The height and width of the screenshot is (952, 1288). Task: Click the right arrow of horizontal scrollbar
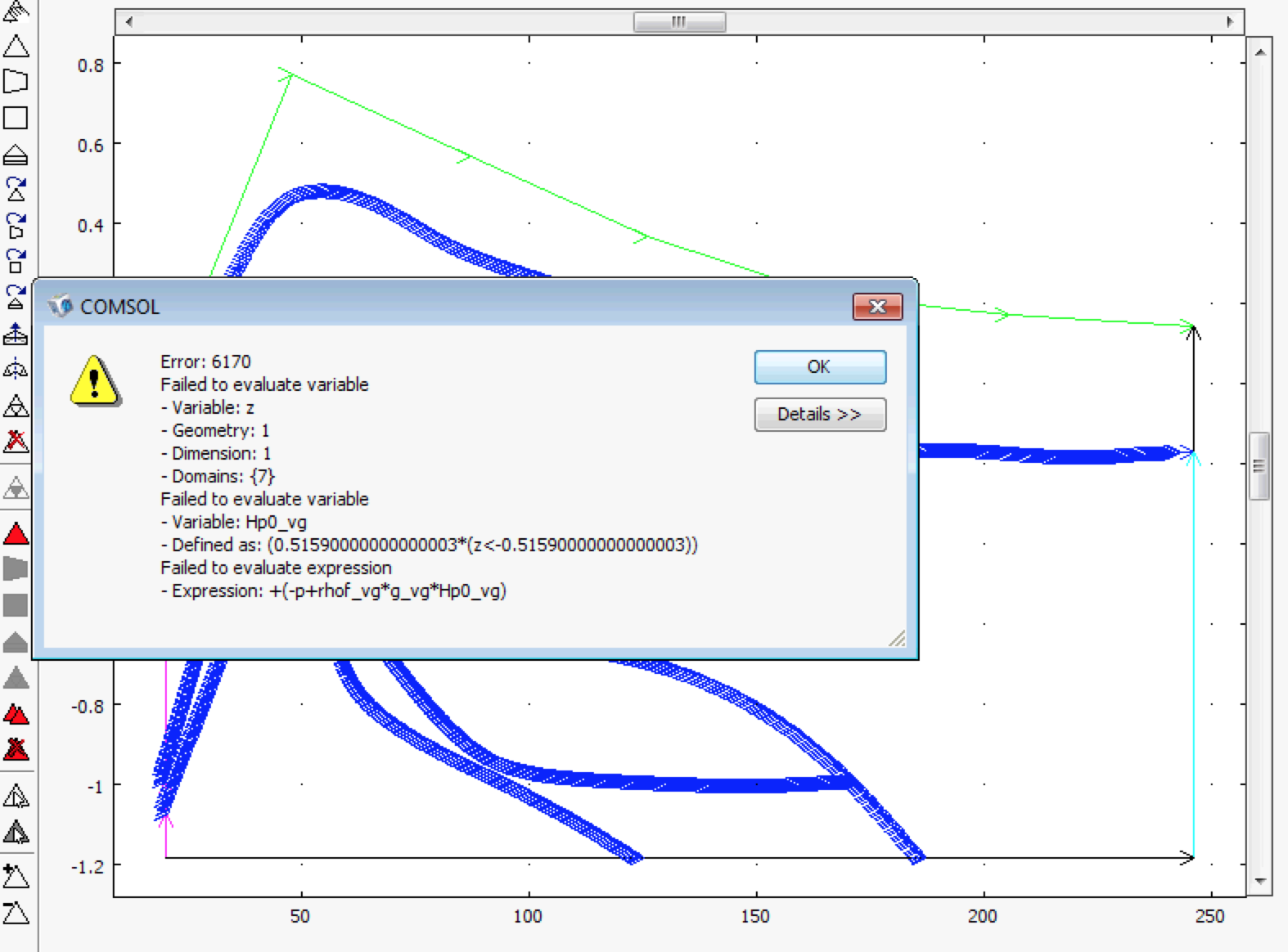(x=1230, y=22)
